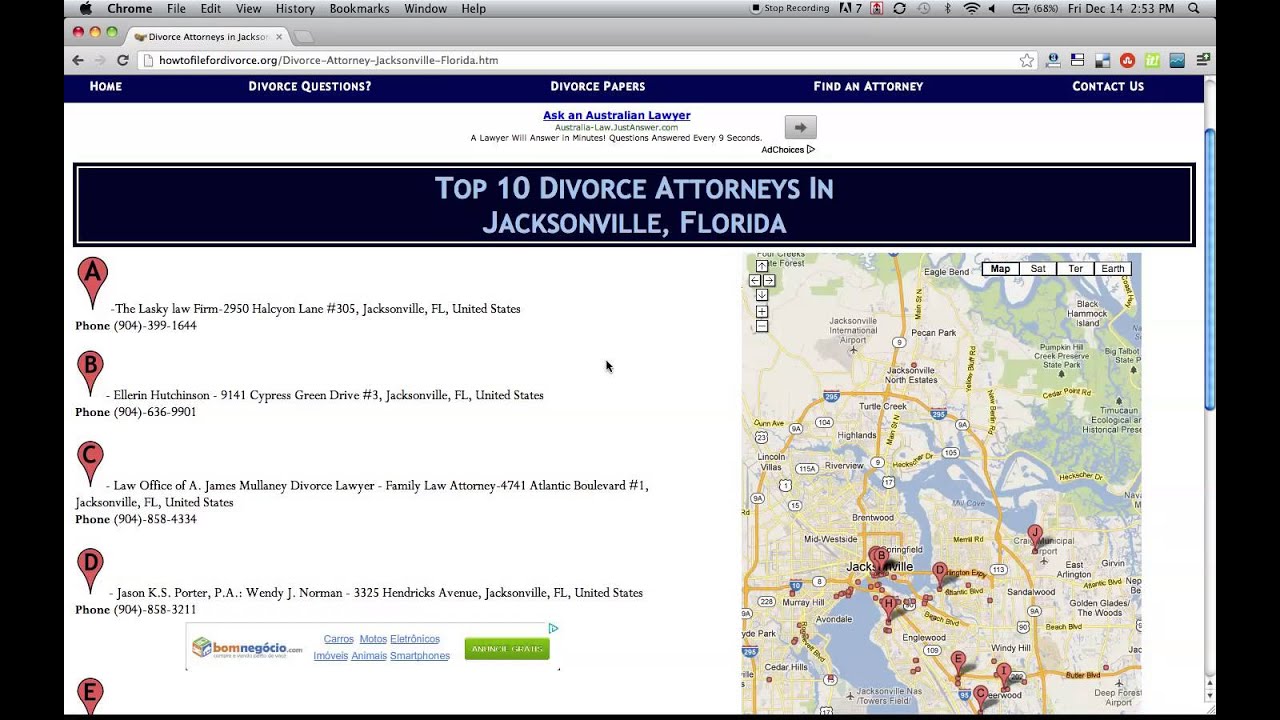Image resolution: width=1280 pixels, height=720 pixels.
Task: Click Smartphones link in bomnegócio ad
Action: [419, 656]
